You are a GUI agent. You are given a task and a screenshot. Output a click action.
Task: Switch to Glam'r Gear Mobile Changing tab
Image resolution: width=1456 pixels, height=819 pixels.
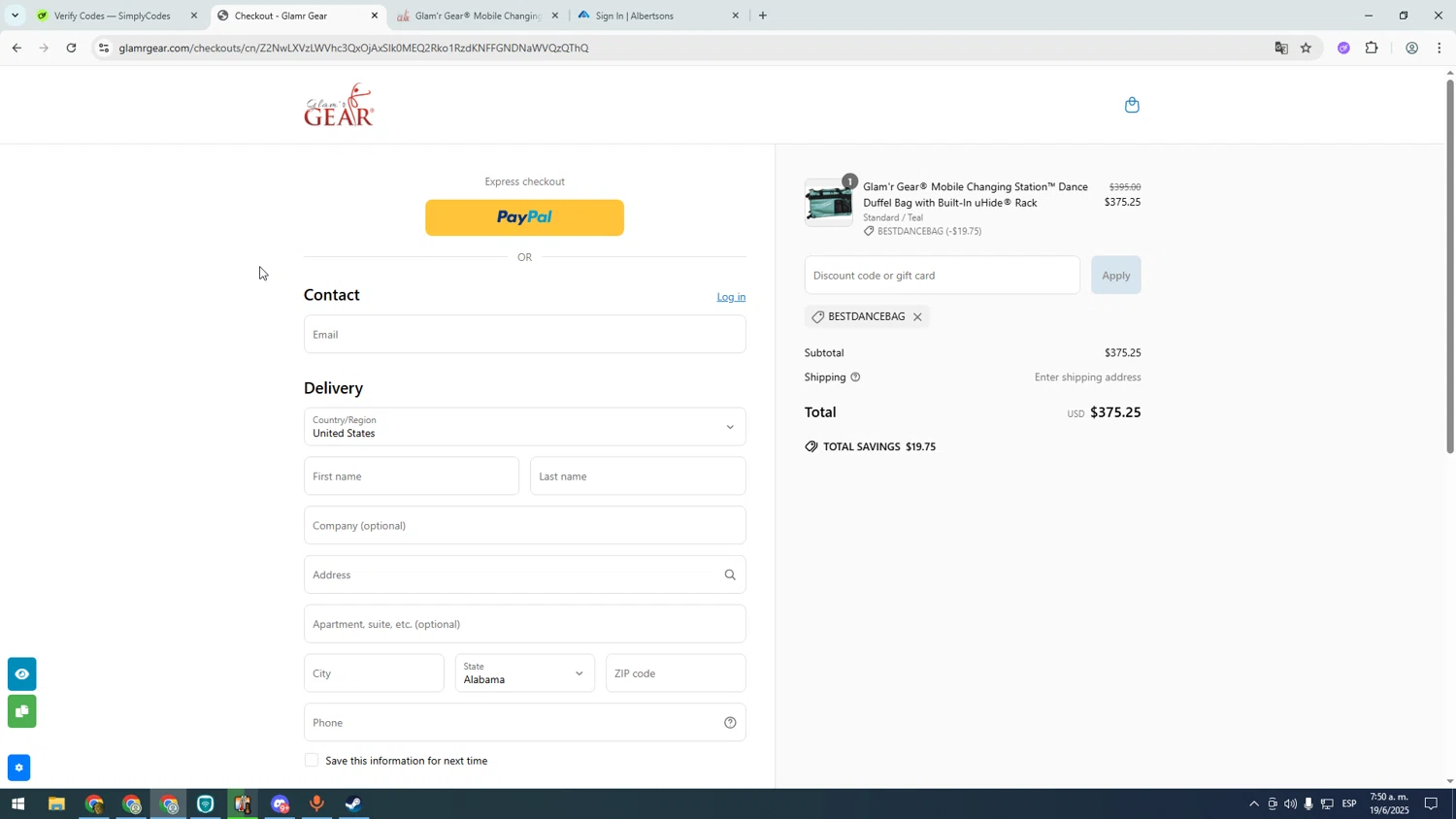tap(478, 16)
